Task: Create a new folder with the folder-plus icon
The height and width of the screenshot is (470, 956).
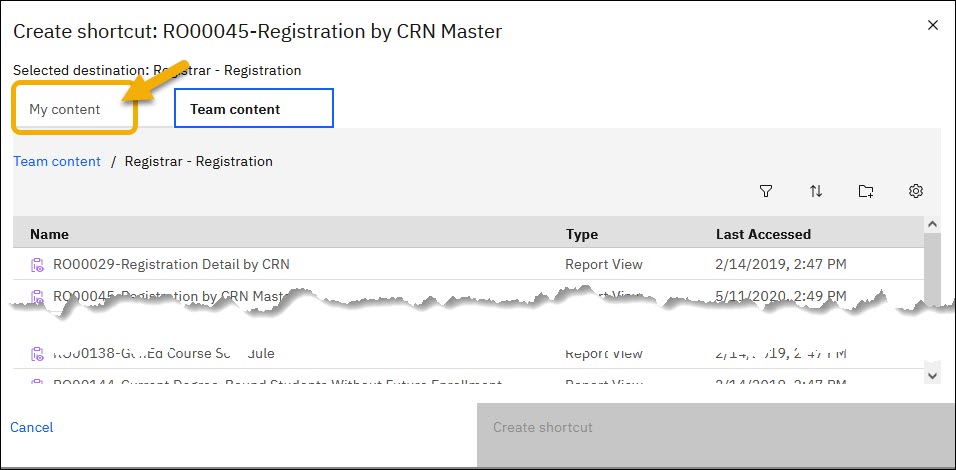Action: (x=866, y=191)
